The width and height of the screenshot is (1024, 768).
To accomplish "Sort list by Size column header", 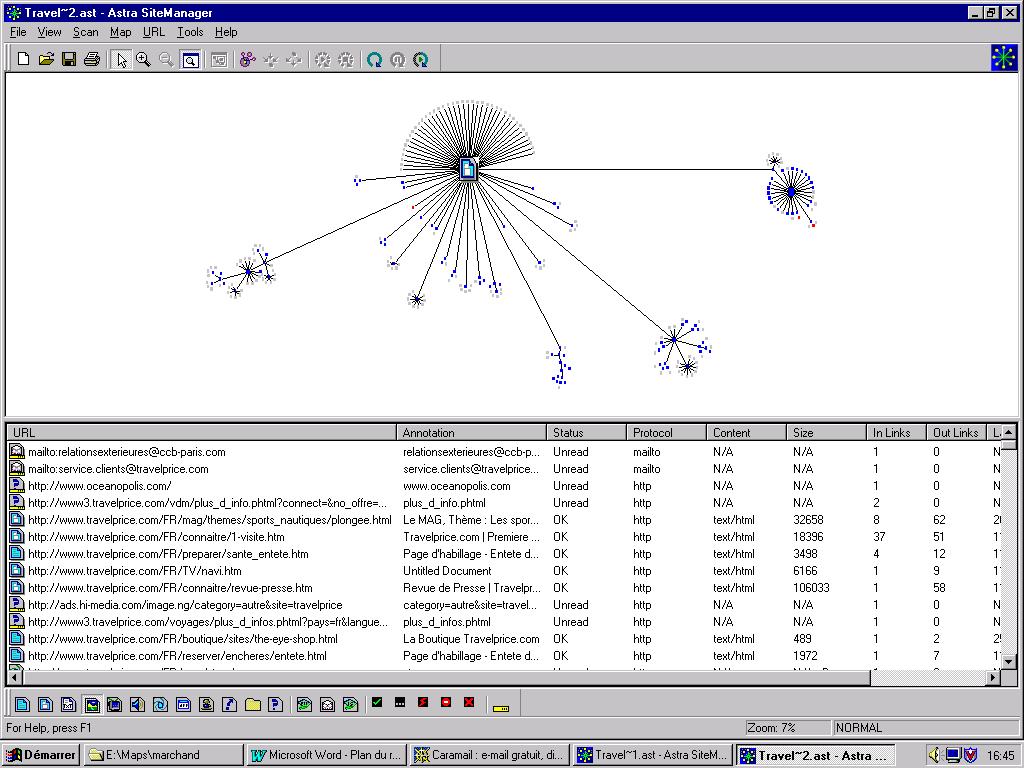I will (826, 432).
